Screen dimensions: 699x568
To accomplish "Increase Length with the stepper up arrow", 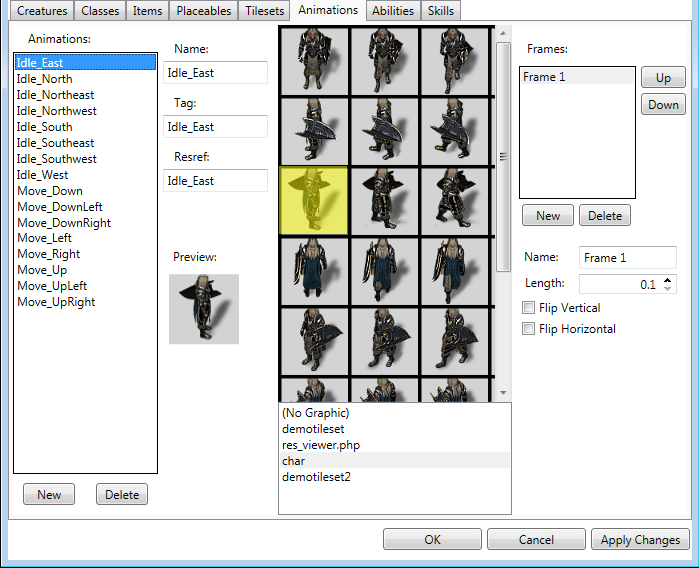I will pyautogui.click(x=668, y=280).
